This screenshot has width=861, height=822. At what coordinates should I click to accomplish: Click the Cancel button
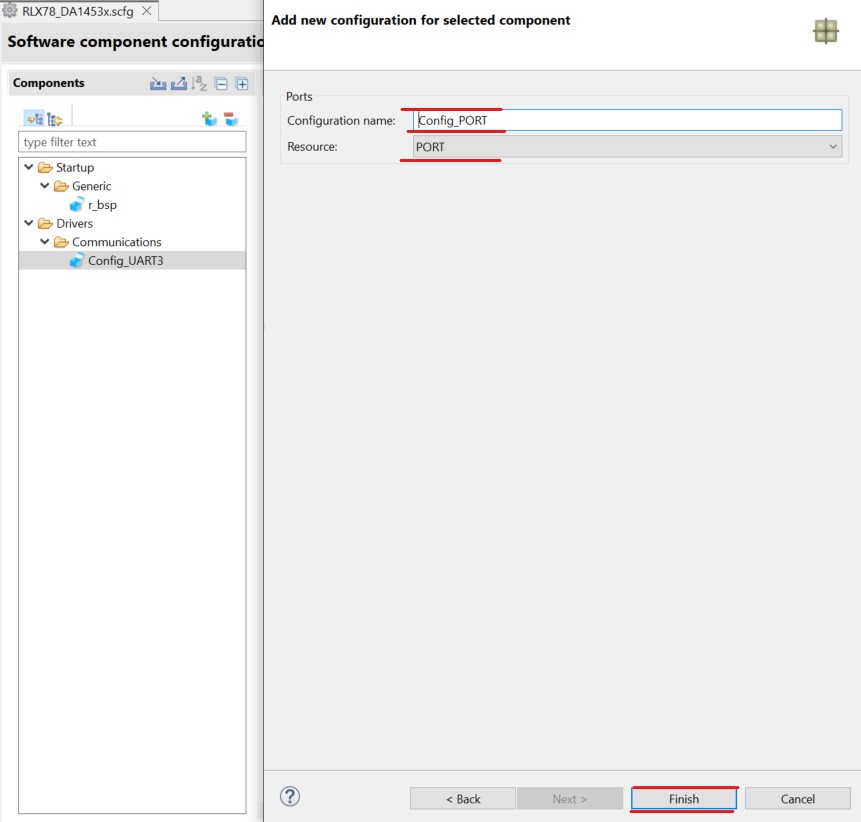click(797, 799)
